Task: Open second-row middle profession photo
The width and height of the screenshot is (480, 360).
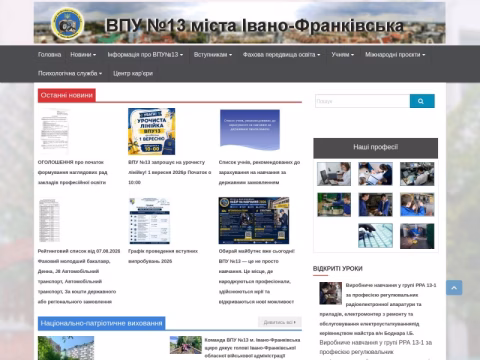Action: click(x=375, y=205)
